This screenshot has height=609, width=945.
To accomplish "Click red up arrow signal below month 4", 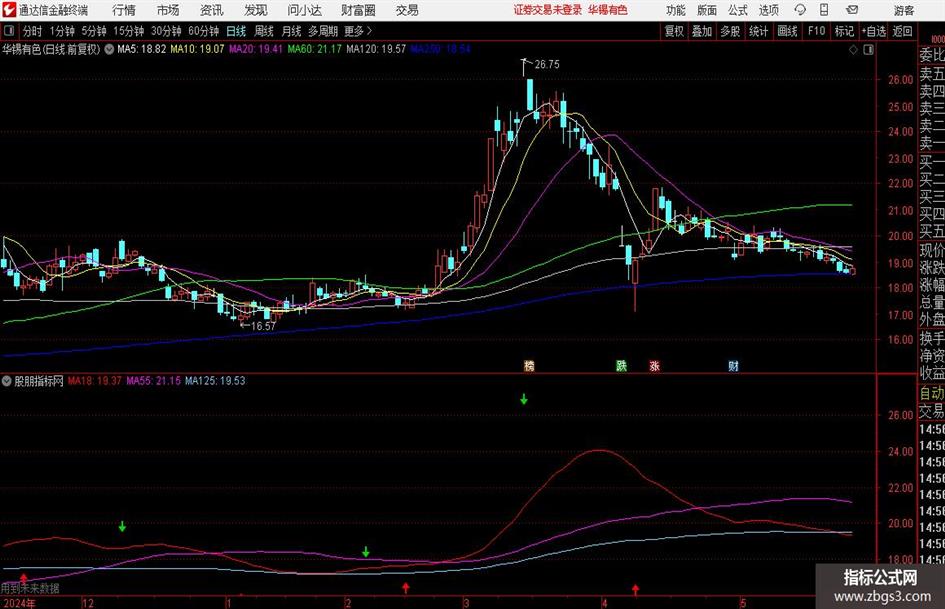I will 635,589.
